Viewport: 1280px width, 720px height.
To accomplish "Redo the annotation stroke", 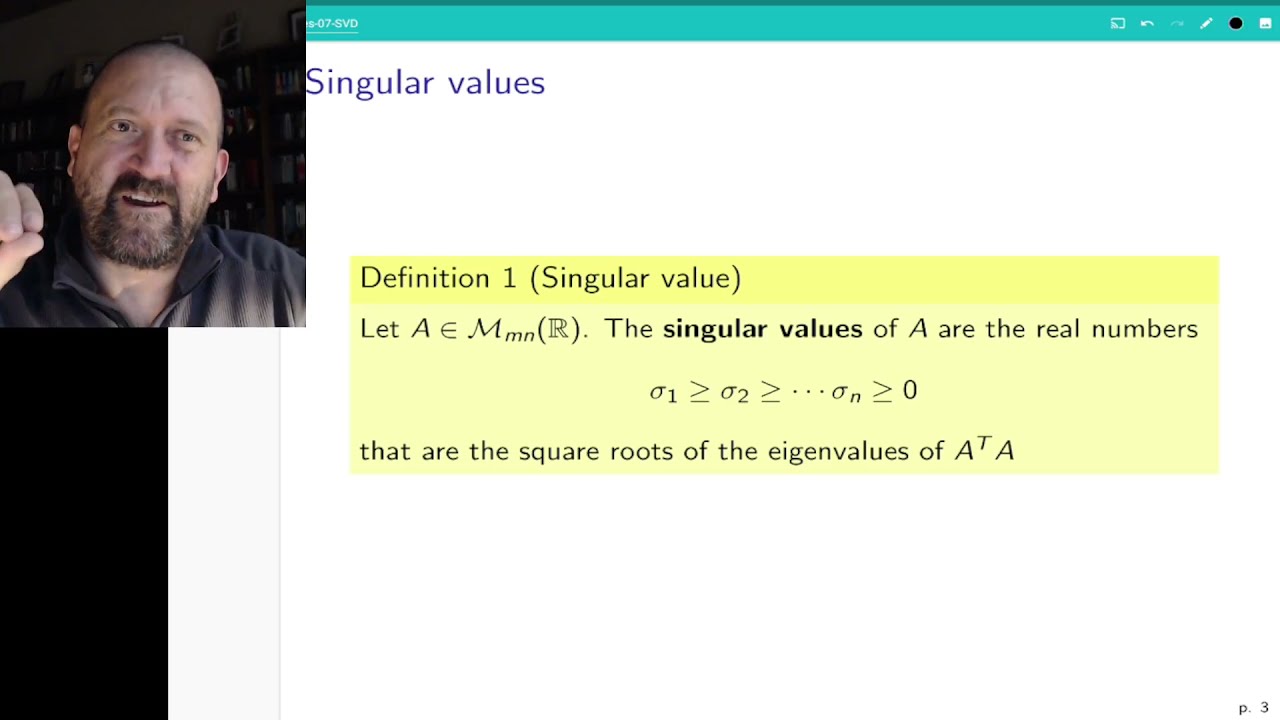I will point(1177,23).
